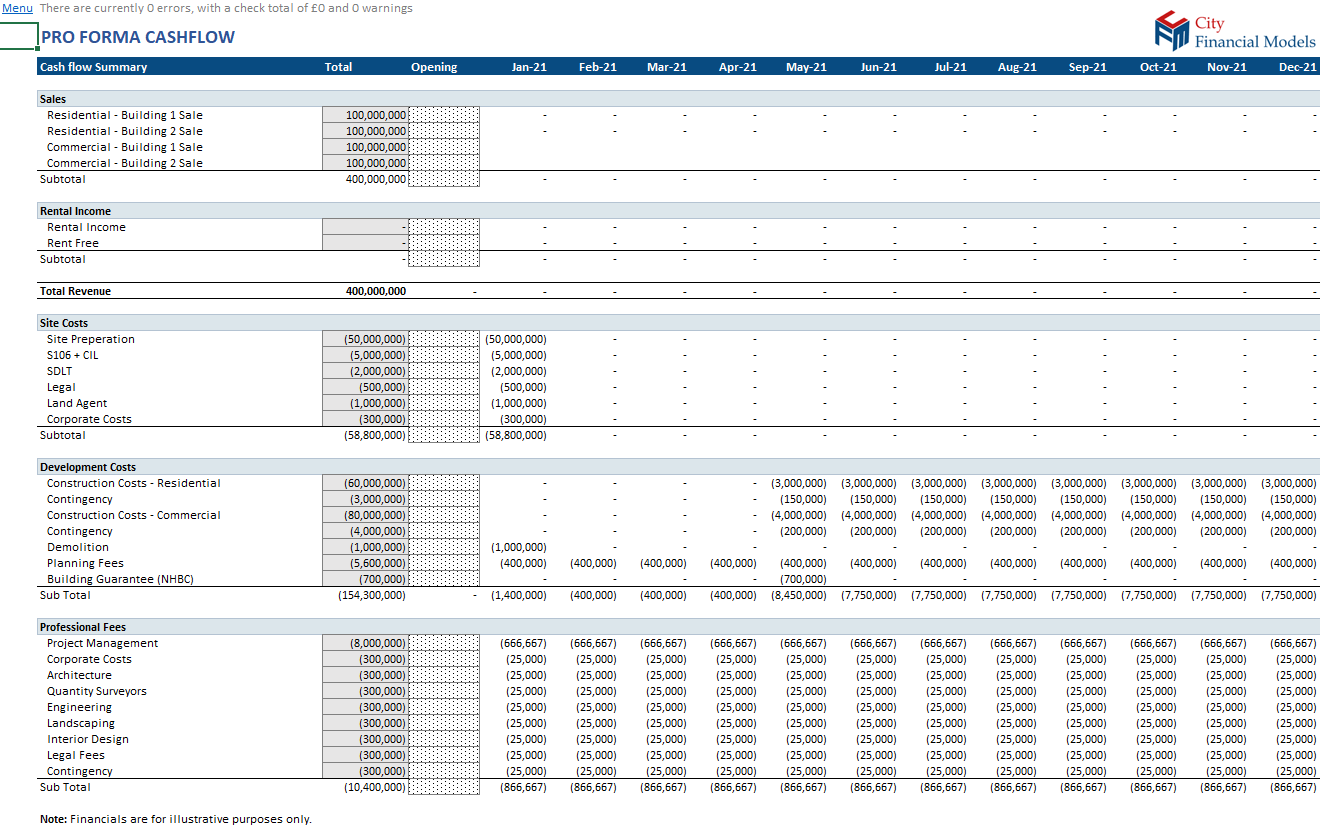Select the S106 + CIL row label

point(73,355)
